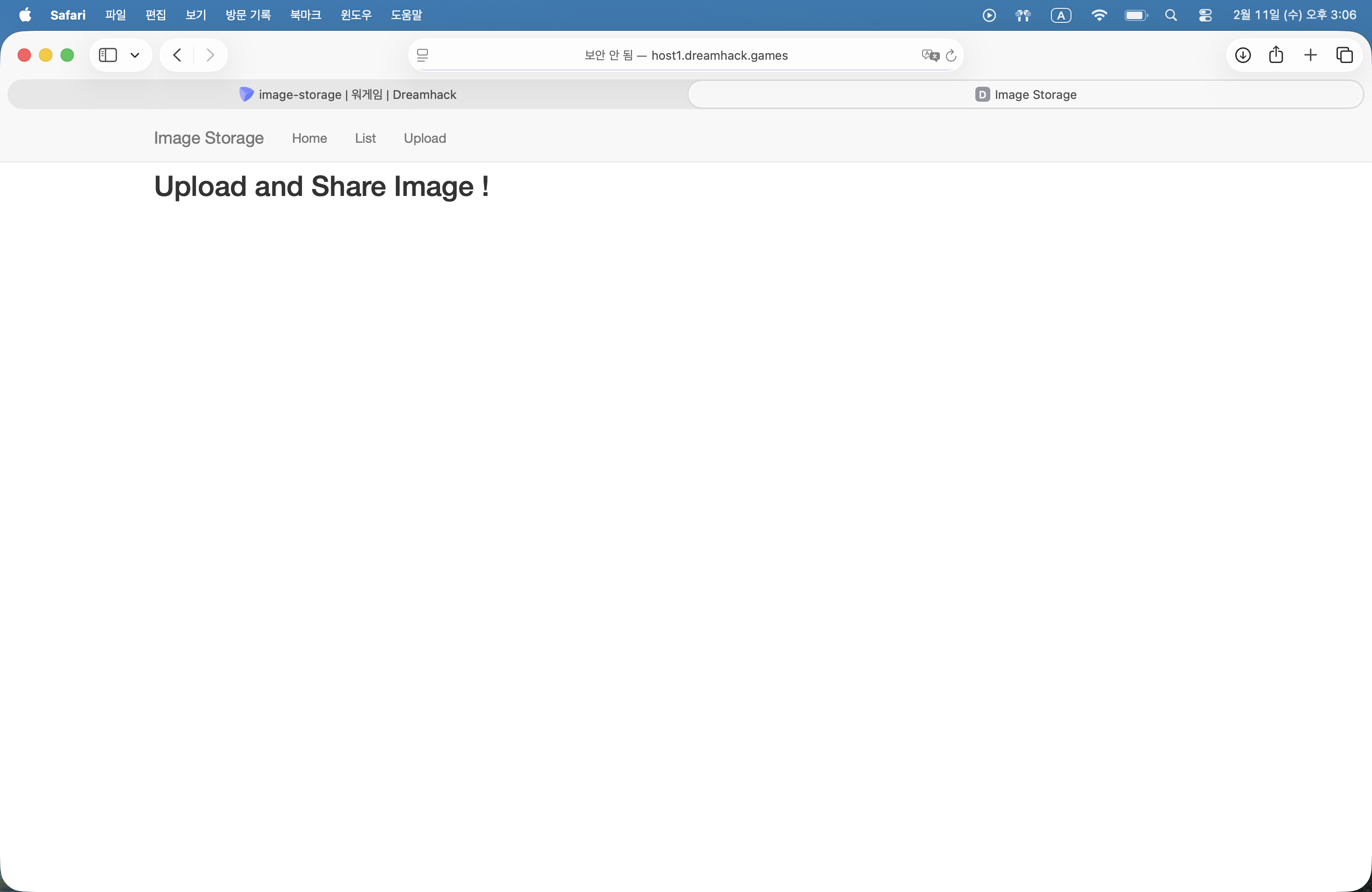1372x892 pixels.
Task: Reload the page with refresh icon
Action: 951,56
